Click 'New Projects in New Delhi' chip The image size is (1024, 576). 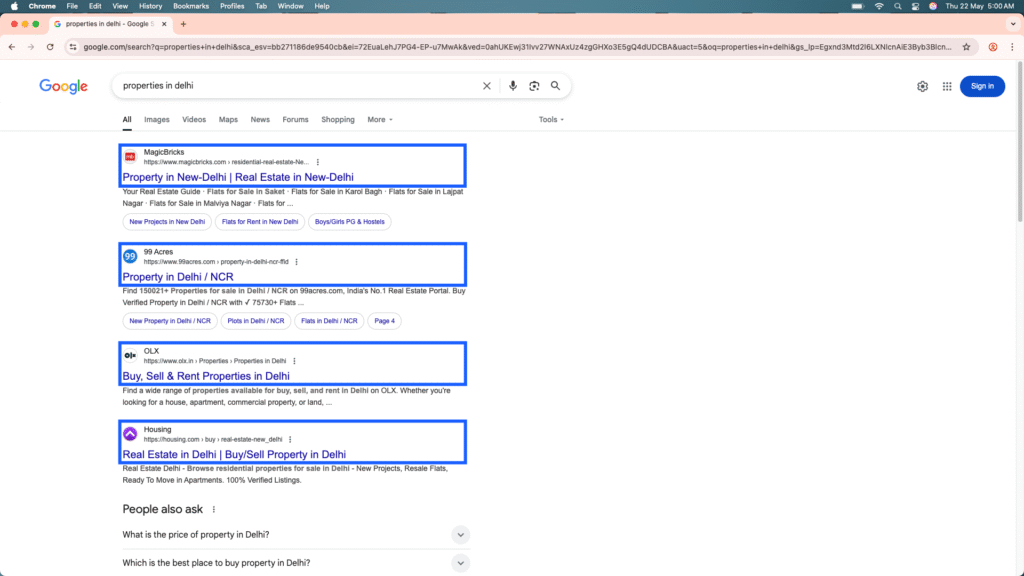click(x=167, y=222)
